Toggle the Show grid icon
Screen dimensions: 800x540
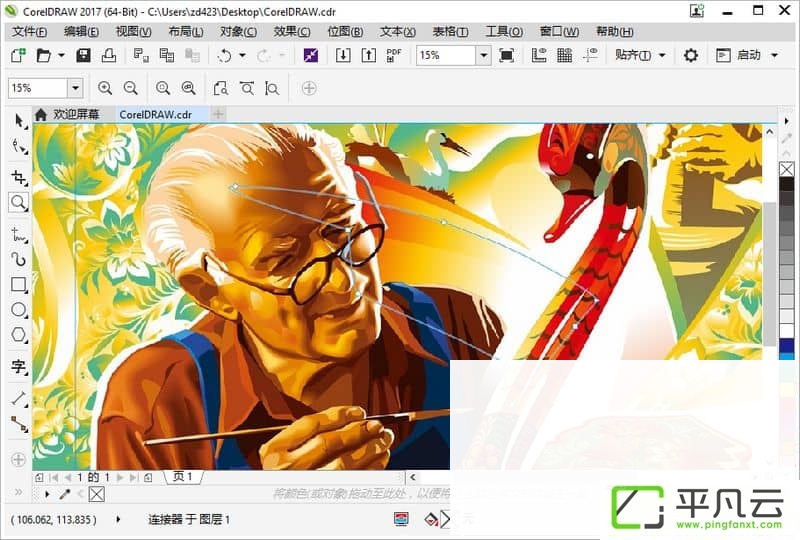coord(564,55)
